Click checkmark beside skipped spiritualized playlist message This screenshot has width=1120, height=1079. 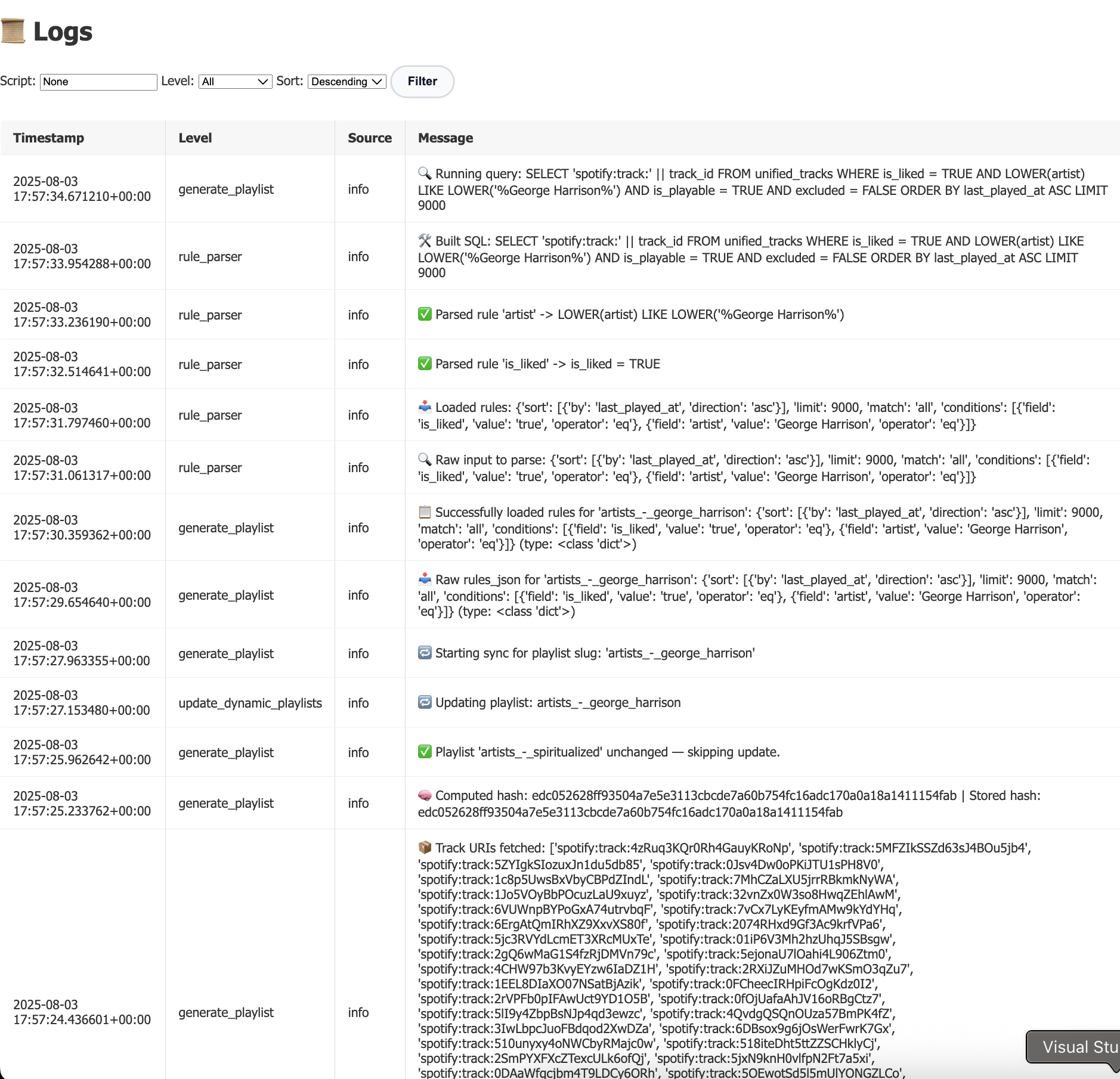pyautogui.click(x=425, y=752)
